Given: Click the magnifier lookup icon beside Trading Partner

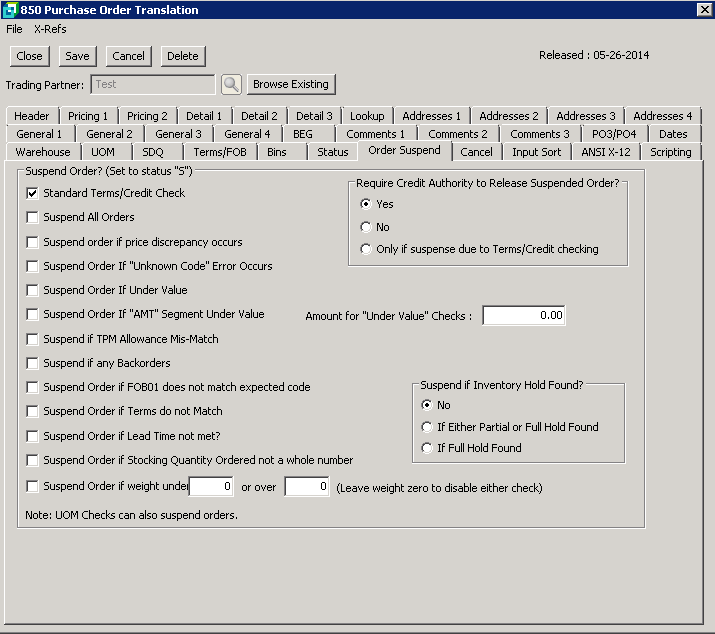Looking at the screenshot, I should click(x=231, y=85).
